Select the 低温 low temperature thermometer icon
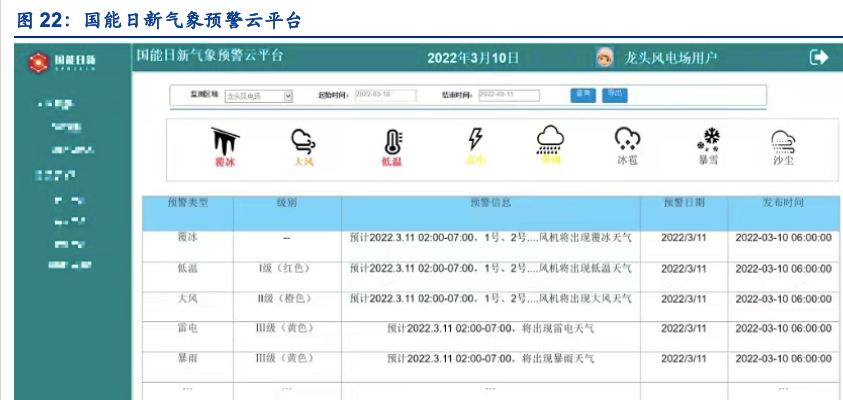The image size is (843, 400). coord(393,142)
